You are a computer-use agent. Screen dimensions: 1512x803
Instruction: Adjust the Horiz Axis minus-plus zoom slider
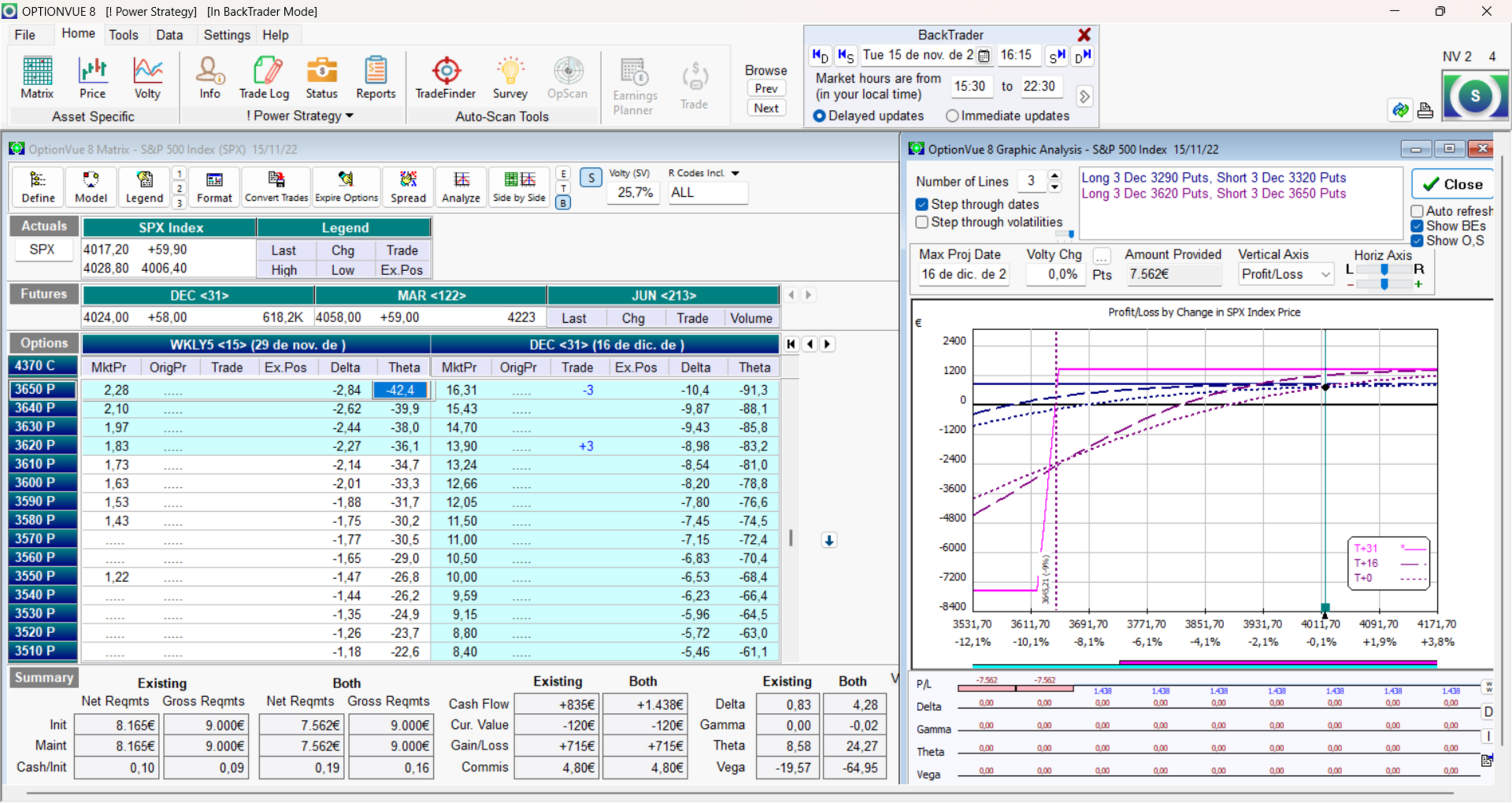click(1383, 284)
